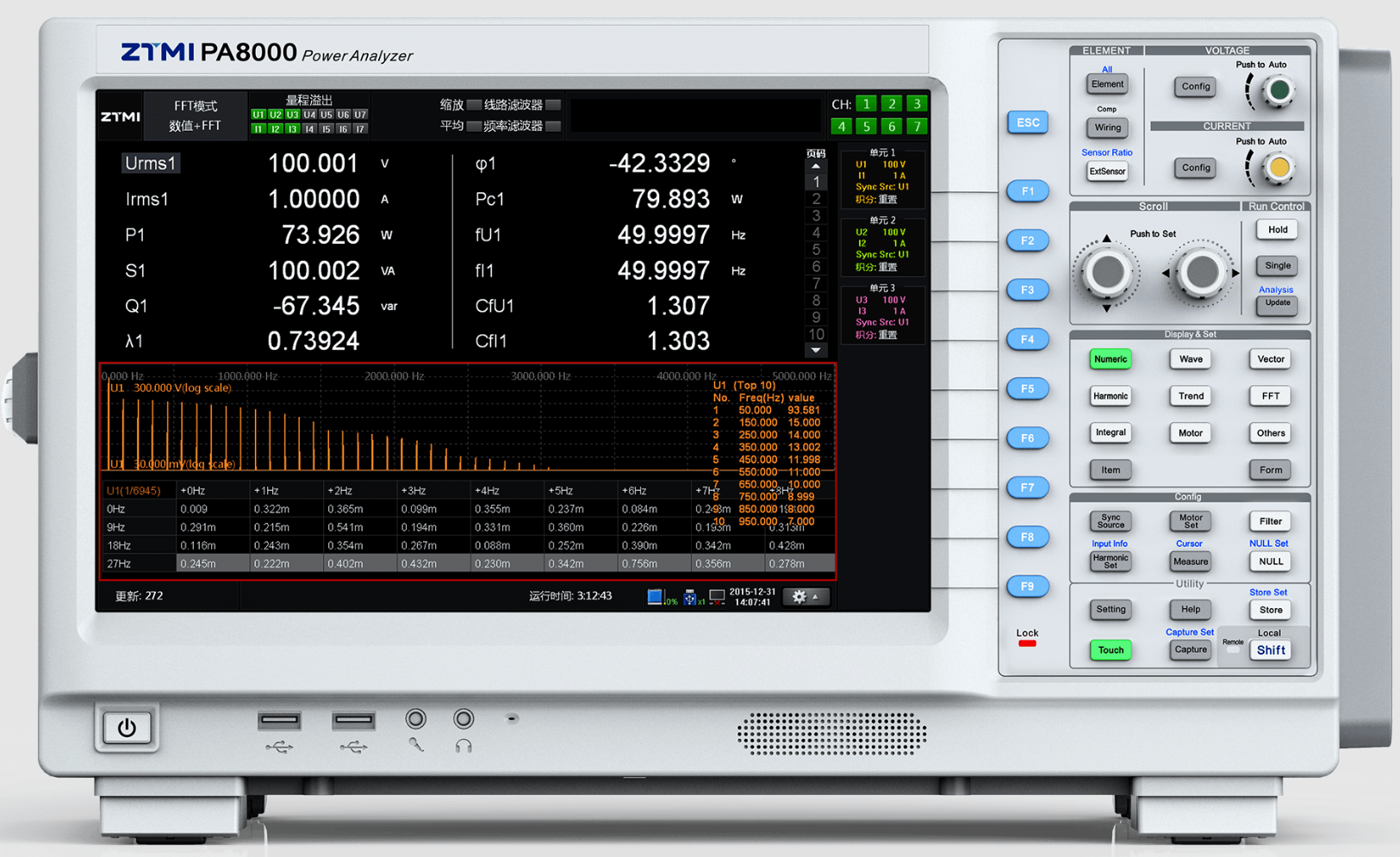Click the Measure button
The height and width of the screenshot is (857, 1400).
pos(1191,562)
